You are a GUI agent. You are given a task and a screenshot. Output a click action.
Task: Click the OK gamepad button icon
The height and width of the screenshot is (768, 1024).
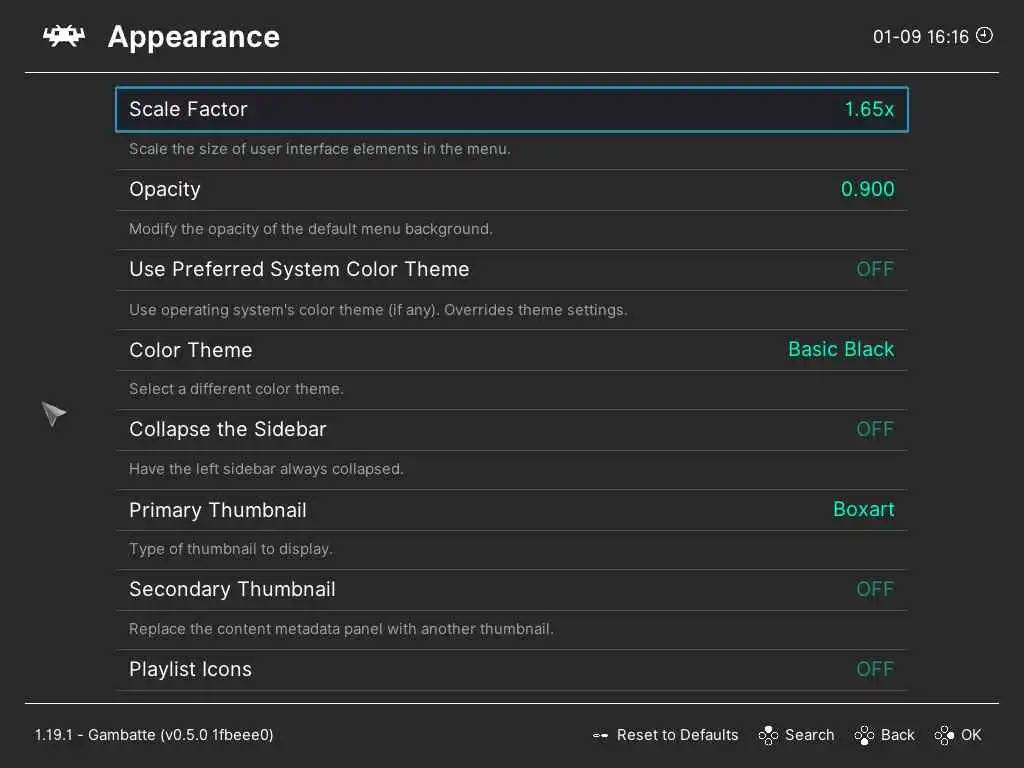coord(944,735)
